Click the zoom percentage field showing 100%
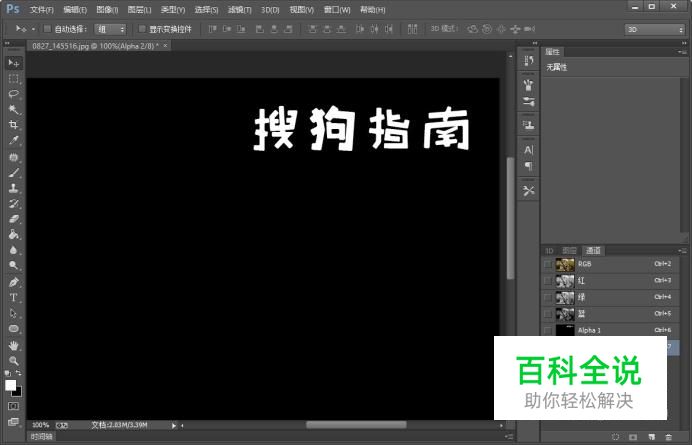 41,425
